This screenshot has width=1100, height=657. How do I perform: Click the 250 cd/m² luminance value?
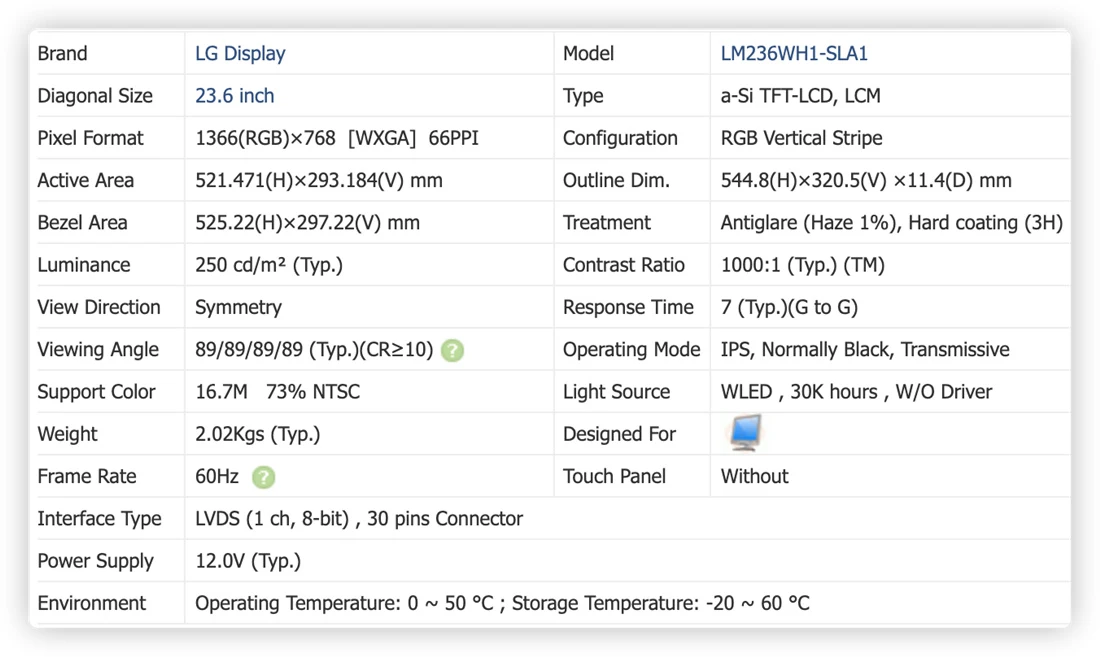tap(269, 265)
